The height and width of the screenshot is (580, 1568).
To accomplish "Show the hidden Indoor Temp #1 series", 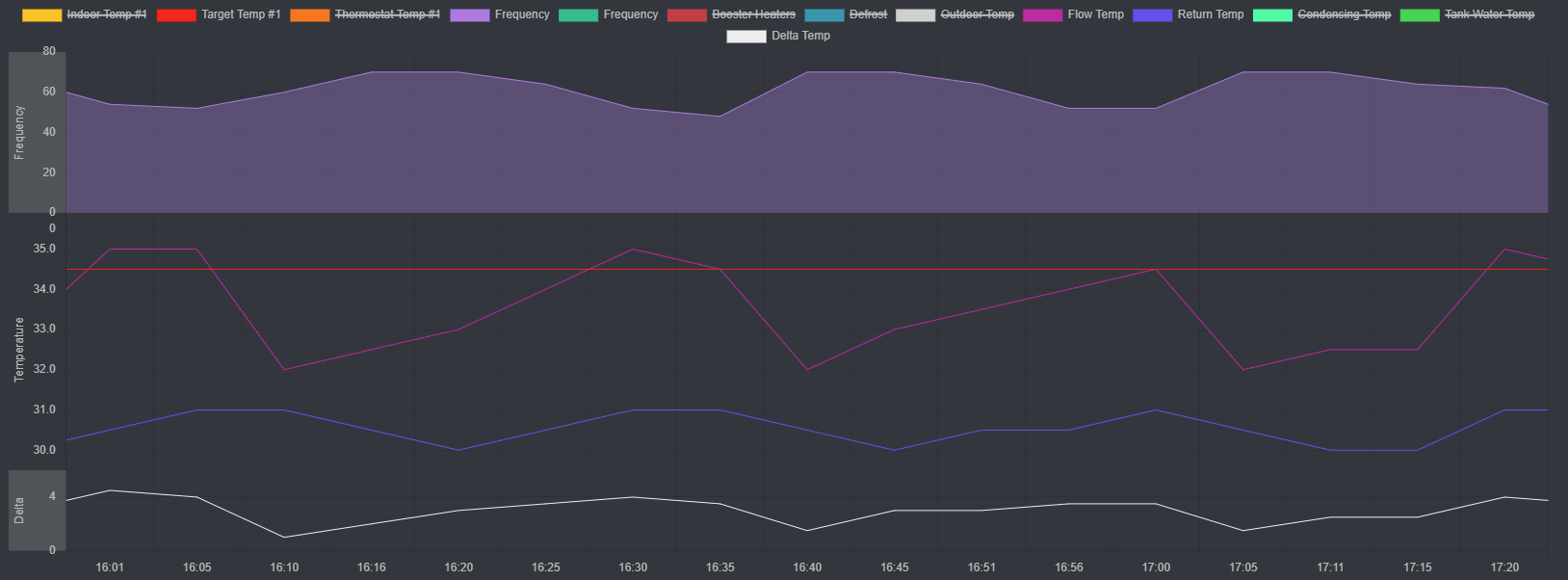I will (x=106, y=14).
